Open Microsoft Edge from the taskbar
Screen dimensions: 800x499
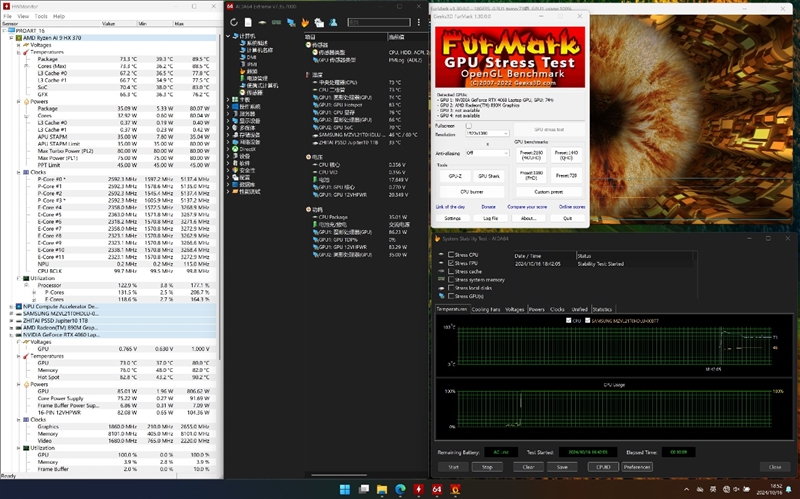pos(400,490)
